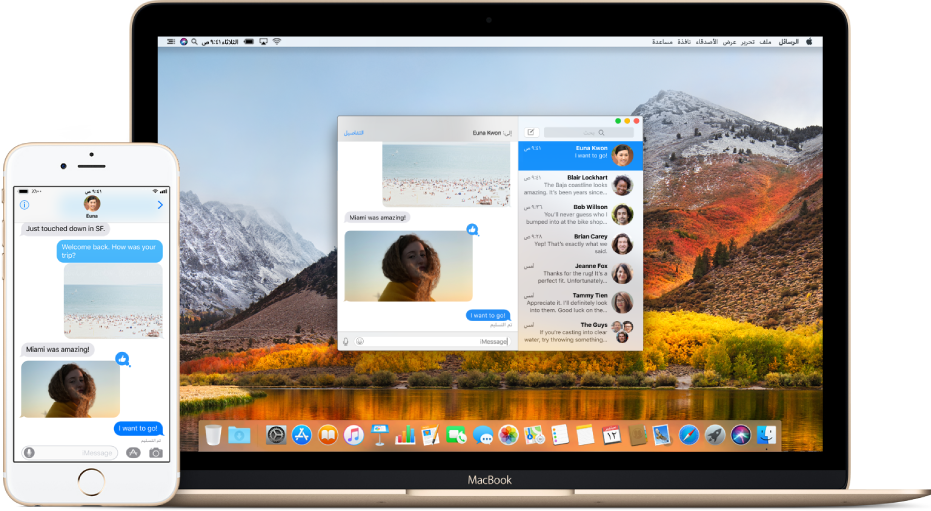Open the Jeanne Fox conversation
The height and width of the screenshot is (511, 931).
pyautogui.click(x=581, y=274)
